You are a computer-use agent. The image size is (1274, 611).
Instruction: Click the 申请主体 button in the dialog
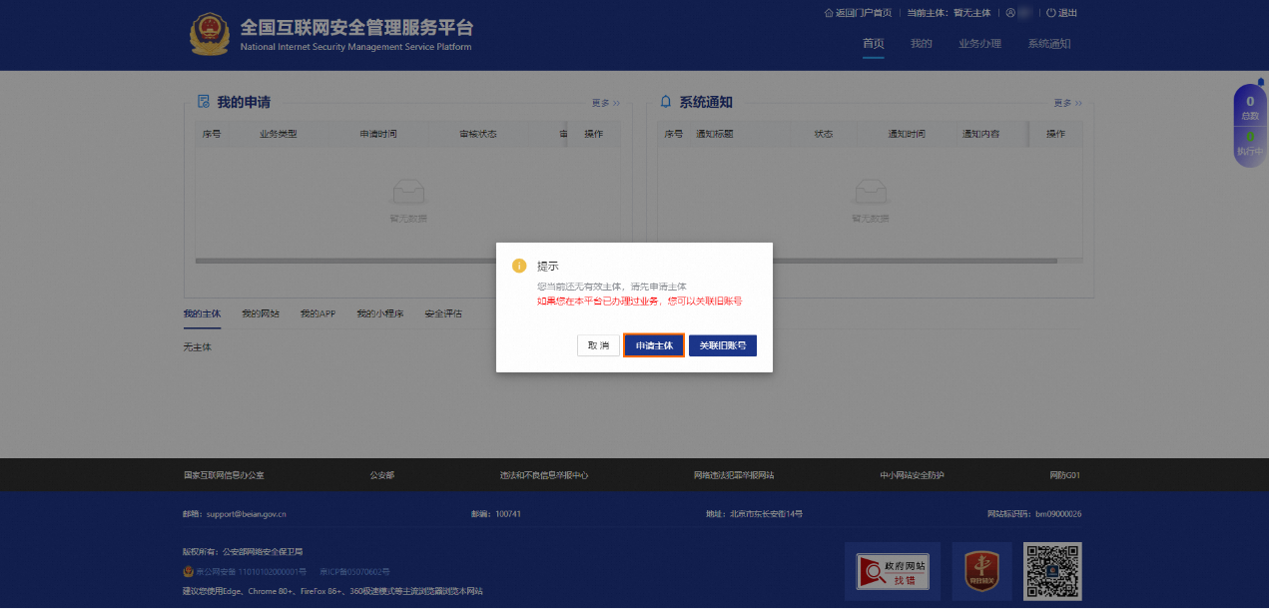(654, 345)
